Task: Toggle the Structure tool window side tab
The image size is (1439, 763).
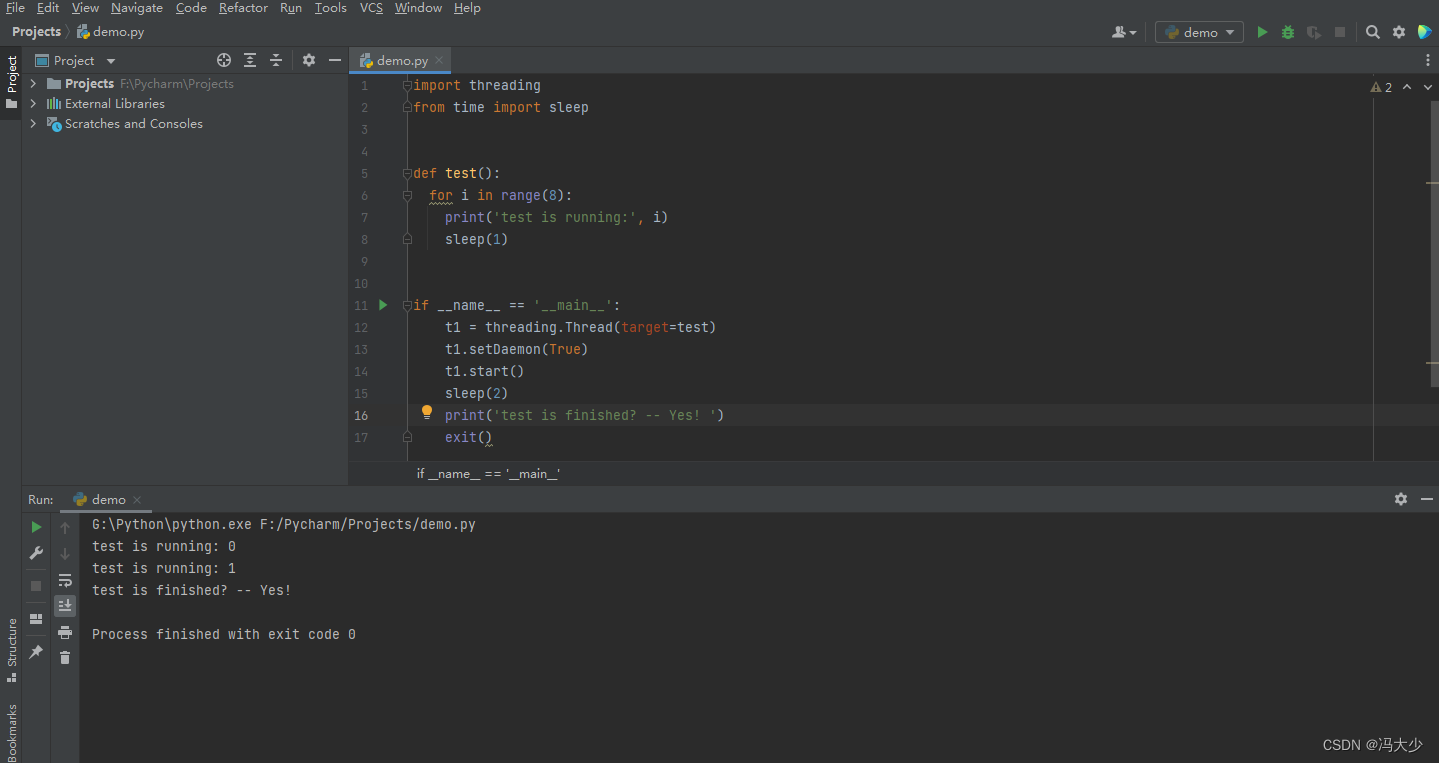Action: 11,650
